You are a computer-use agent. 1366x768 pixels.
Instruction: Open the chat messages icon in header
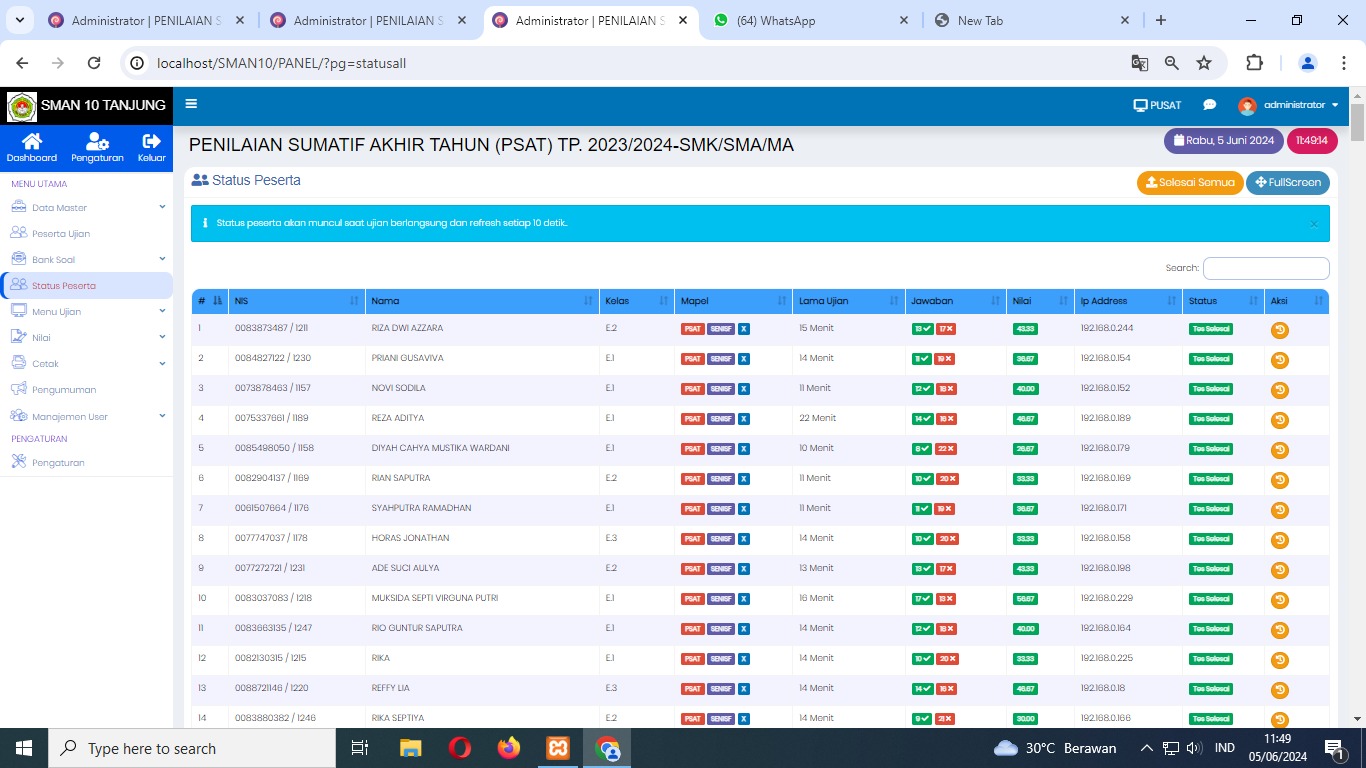click(x=1209, y=105)
